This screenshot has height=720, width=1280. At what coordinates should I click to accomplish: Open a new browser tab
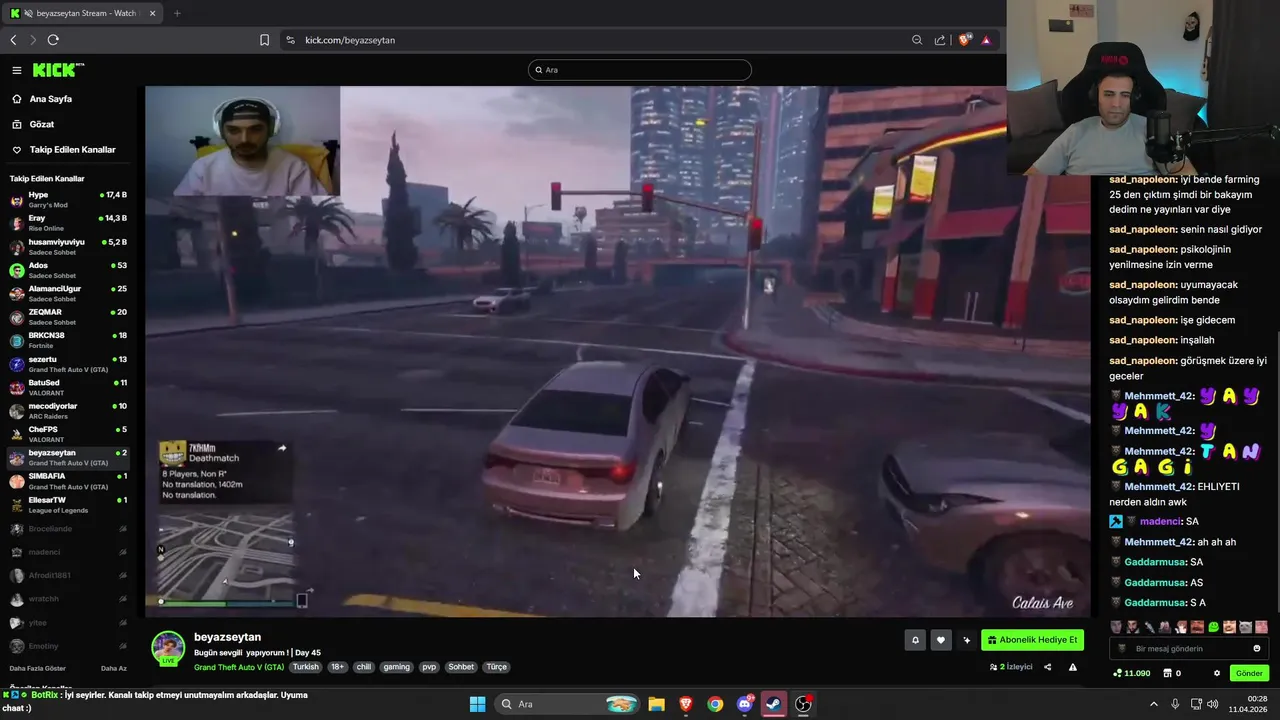tap(177, 13)
